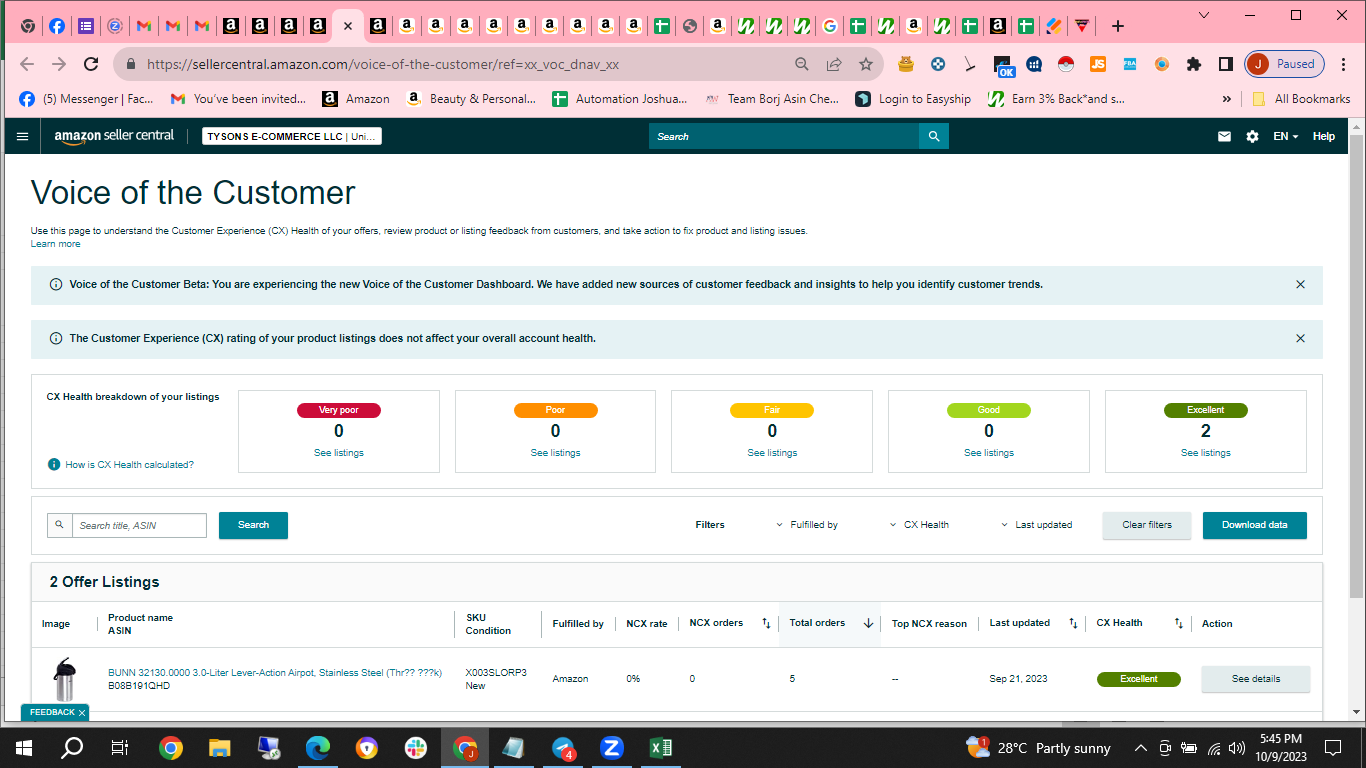The image size is (1366, 768).
Task: Open File Explorer from the taskbar
Action: coord(220,748)
